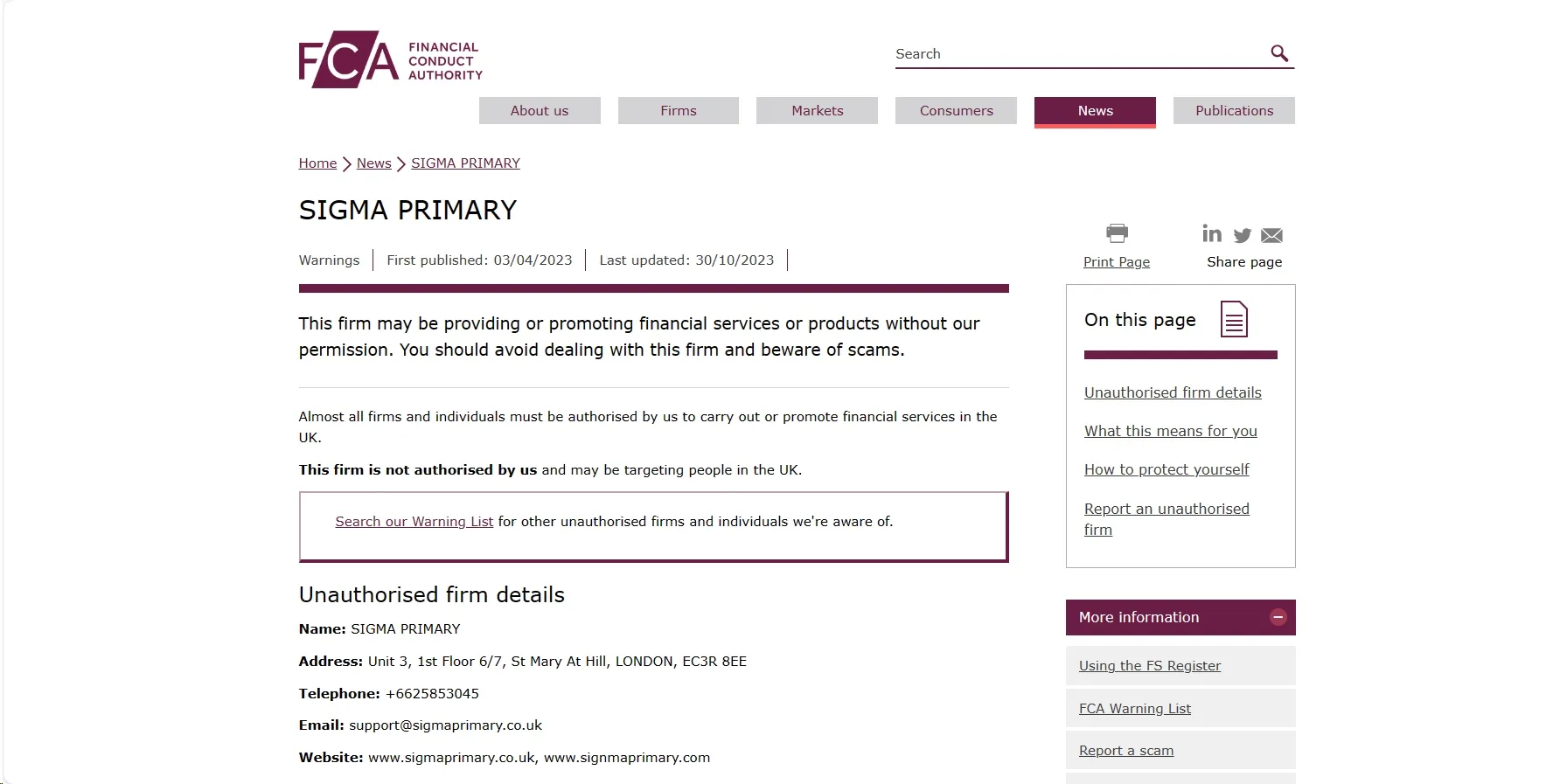Click Report a scam link
This screenshot has width=1560, height=784.
point(1126,751)
